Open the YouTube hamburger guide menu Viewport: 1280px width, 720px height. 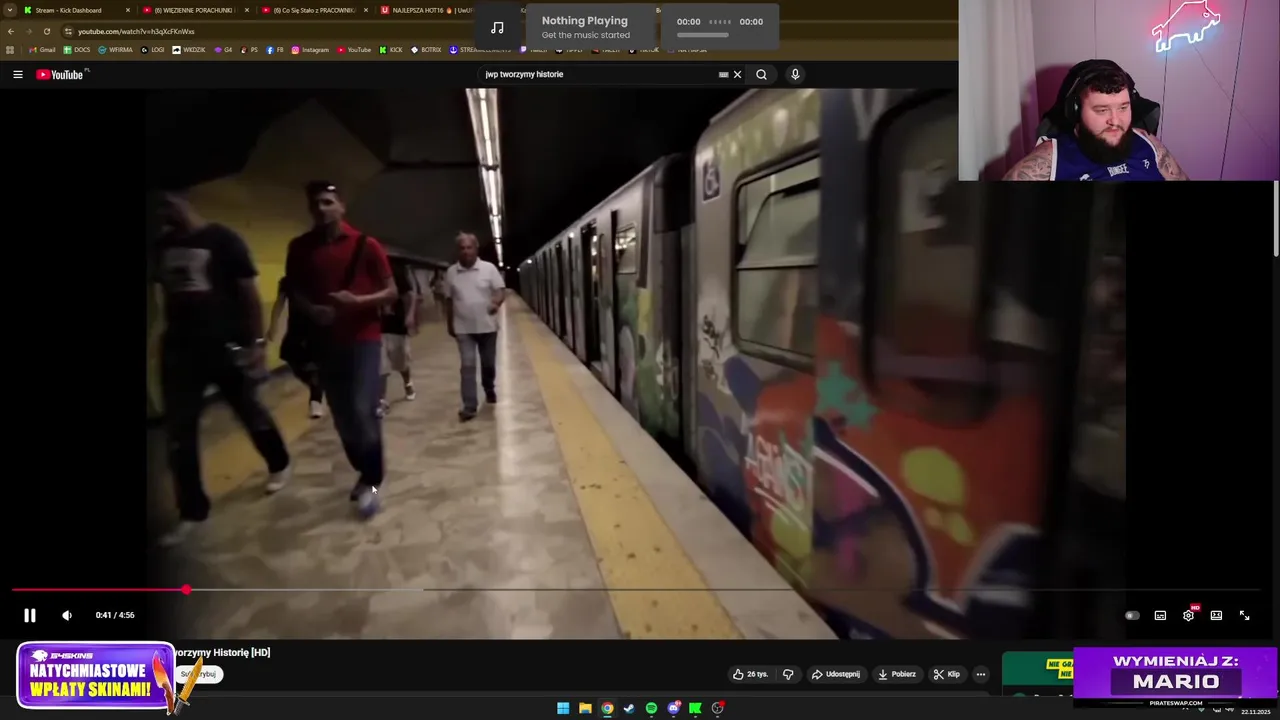click(x=17, y=74)
